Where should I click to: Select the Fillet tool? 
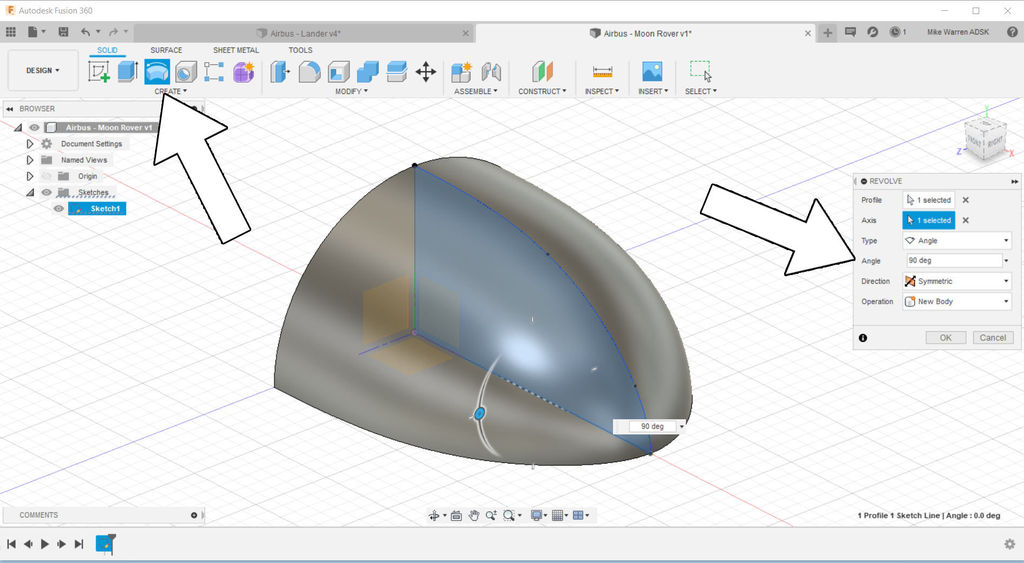coord(310,71)
